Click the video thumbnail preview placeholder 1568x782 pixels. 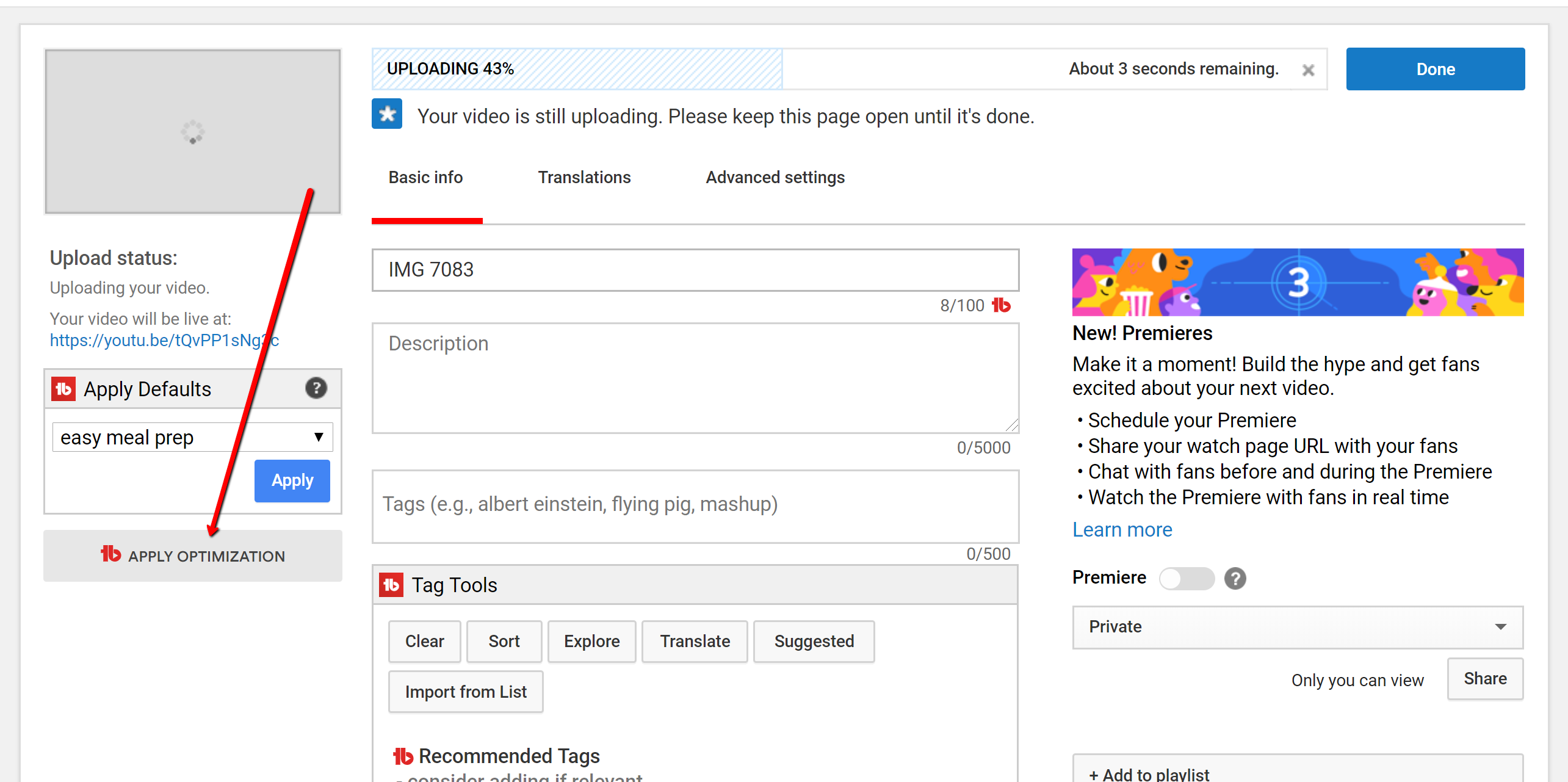pyautogui.click(x=192, y=131)
